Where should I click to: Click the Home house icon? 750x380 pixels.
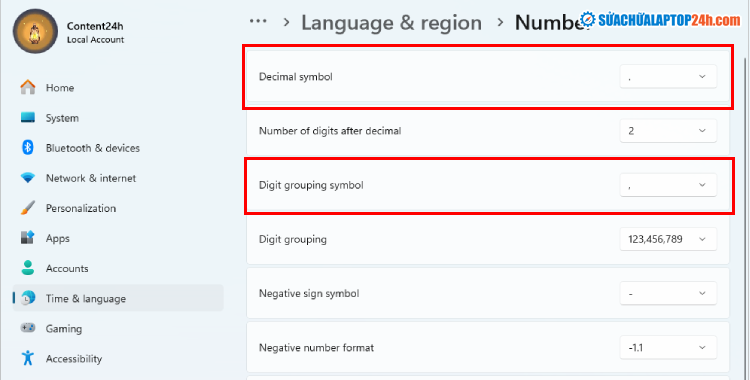[28, 87]
